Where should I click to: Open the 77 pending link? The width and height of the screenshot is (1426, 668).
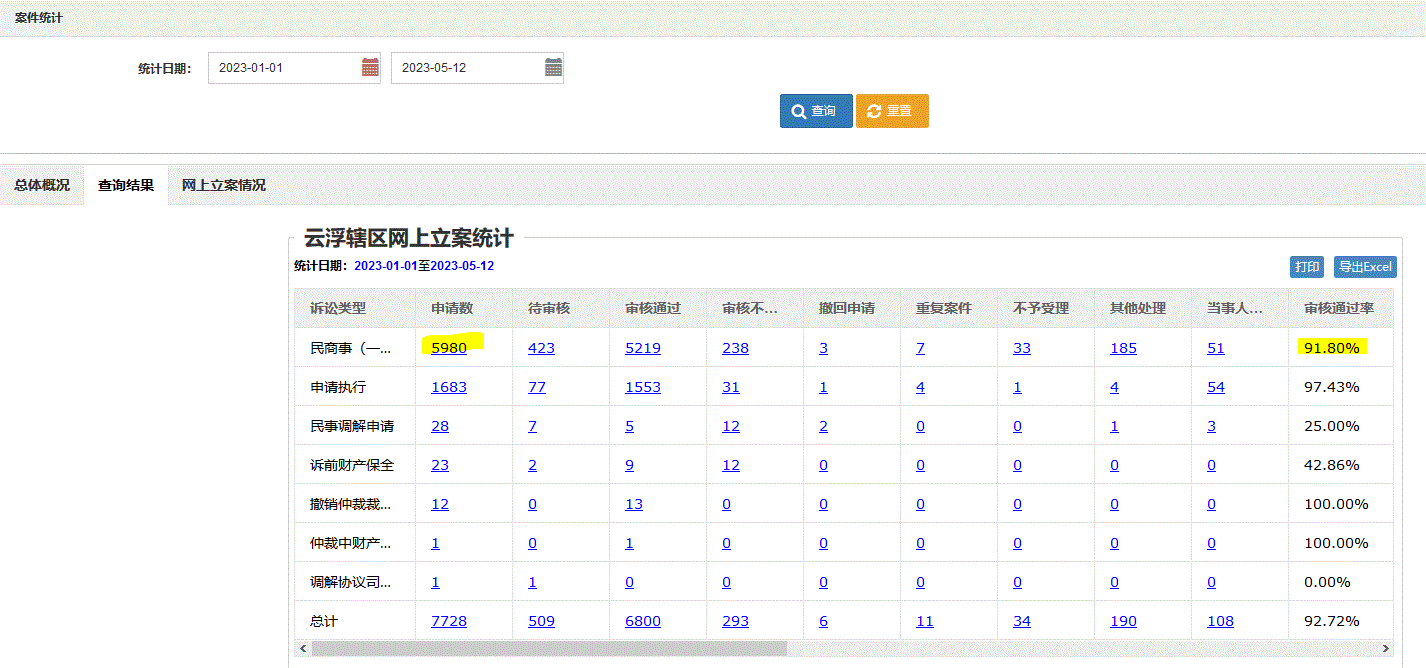(537, 387)
